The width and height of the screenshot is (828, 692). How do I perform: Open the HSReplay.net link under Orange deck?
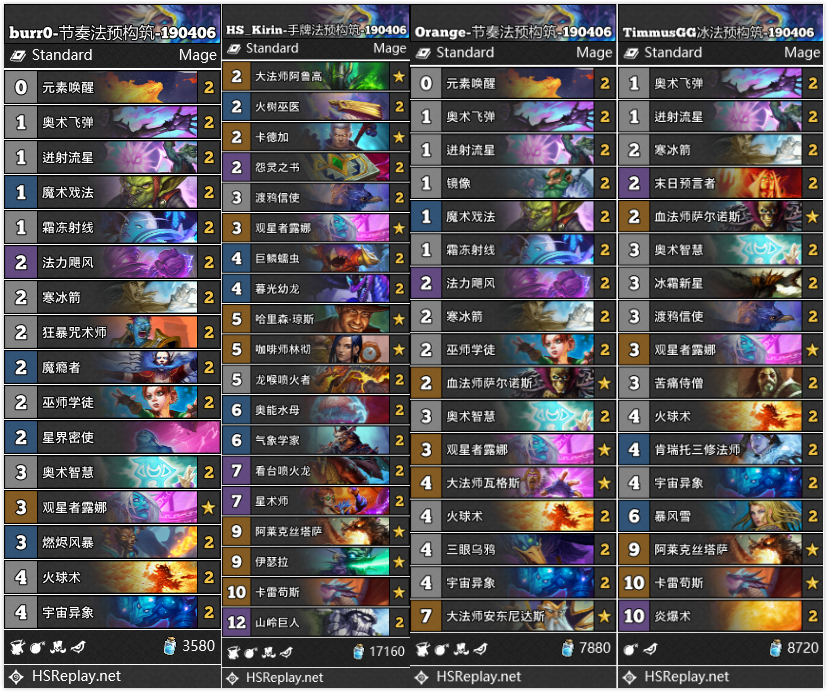478,676
